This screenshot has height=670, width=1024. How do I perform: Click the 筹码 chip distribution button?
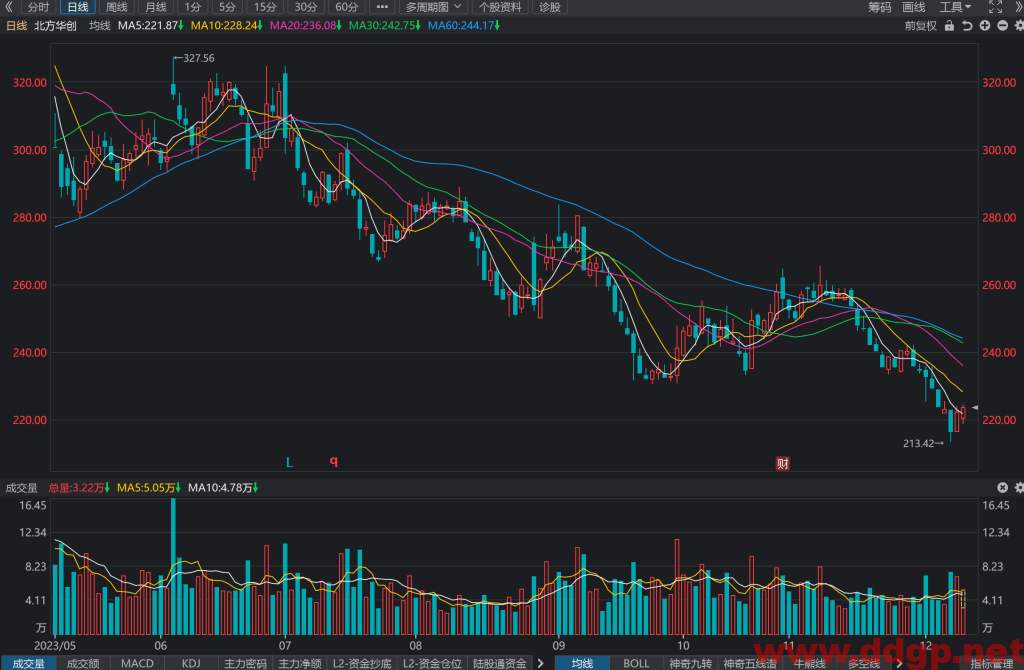879,7
